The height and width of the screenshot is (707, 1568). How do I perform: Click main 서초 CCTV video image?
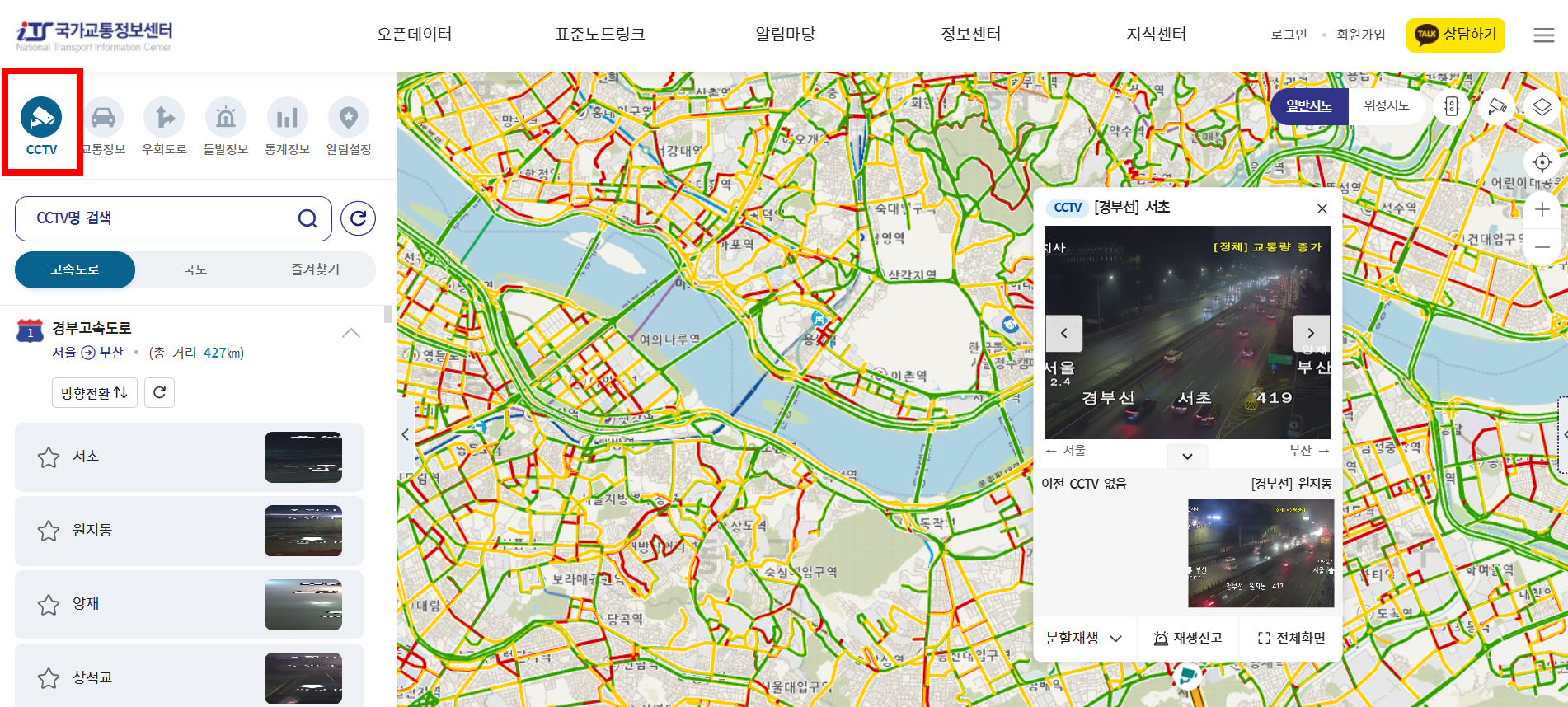click(x=1188, y=333)
